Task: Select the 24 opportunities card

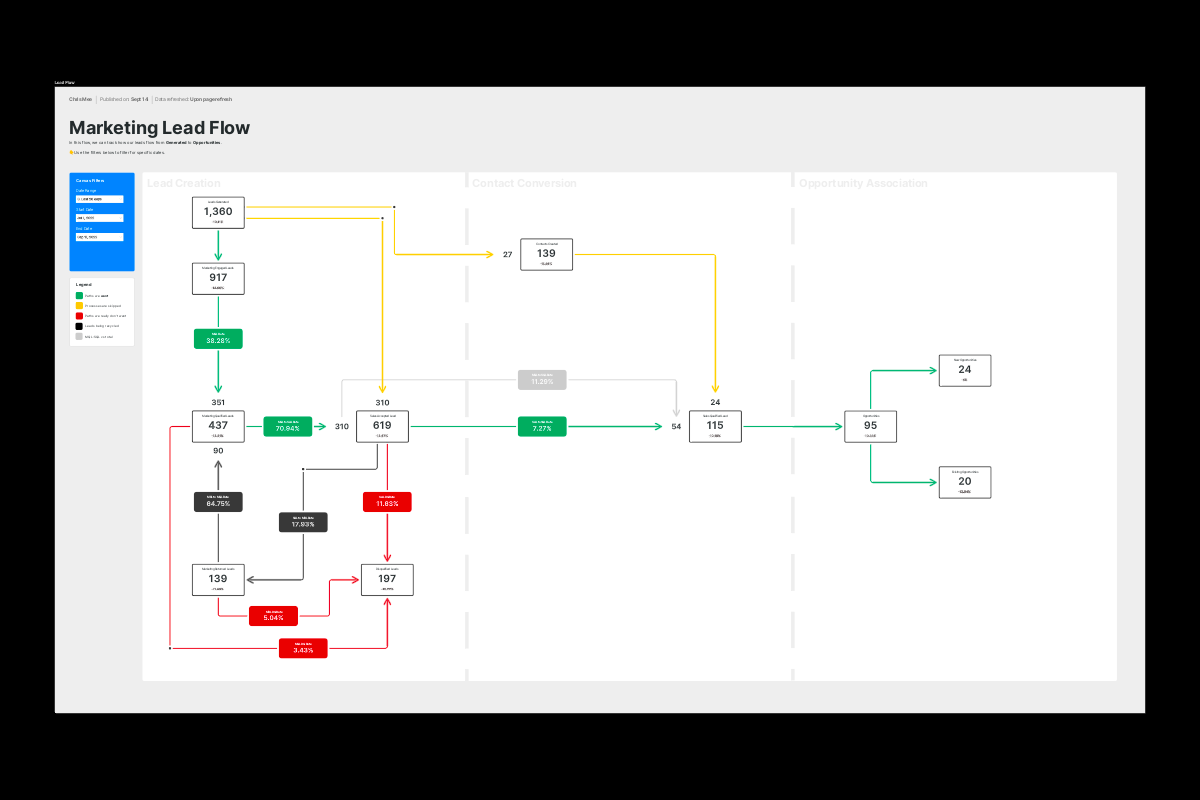Action: (x=964, y=370)
